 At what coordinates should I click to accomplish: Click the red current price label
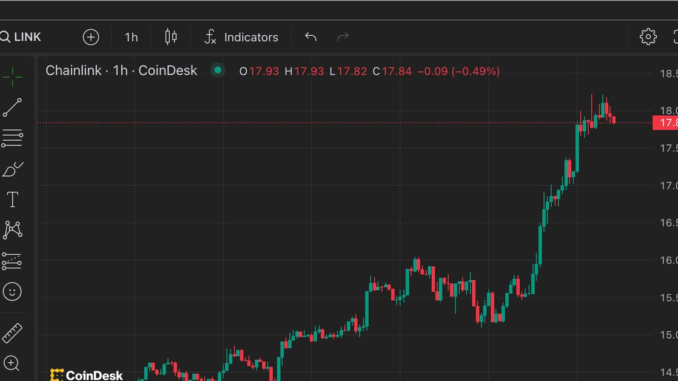coord(665,123)
